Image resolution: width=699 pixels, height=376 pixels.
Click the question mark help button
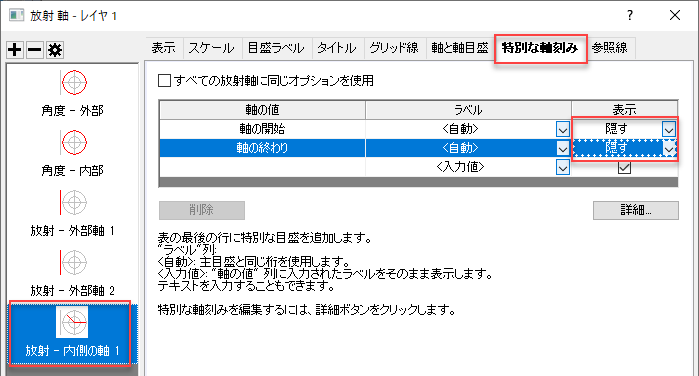tap(629, 15)
